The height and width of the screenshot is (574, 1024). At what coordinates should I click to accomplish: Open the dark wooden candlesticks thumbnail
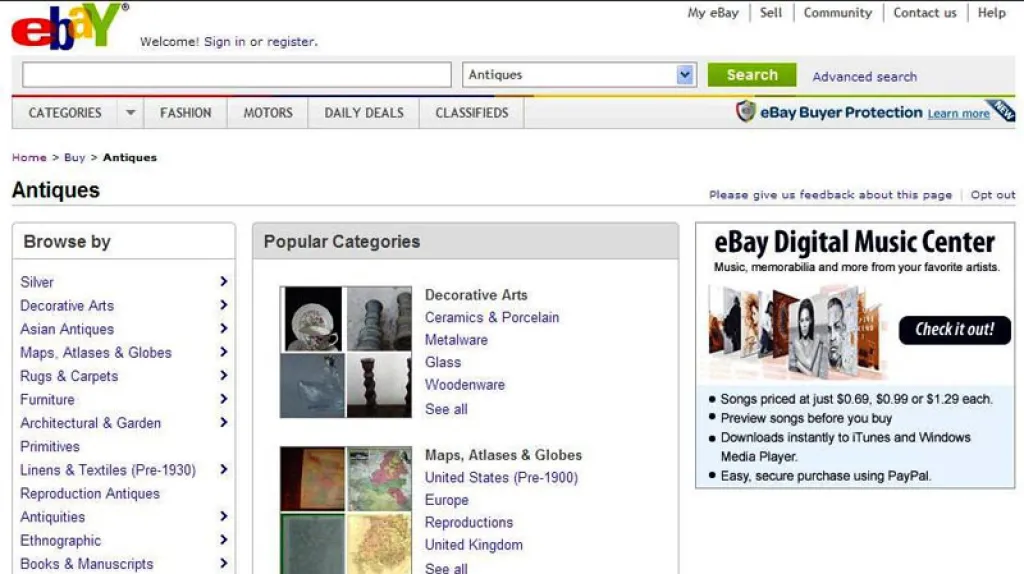[379, 385]
